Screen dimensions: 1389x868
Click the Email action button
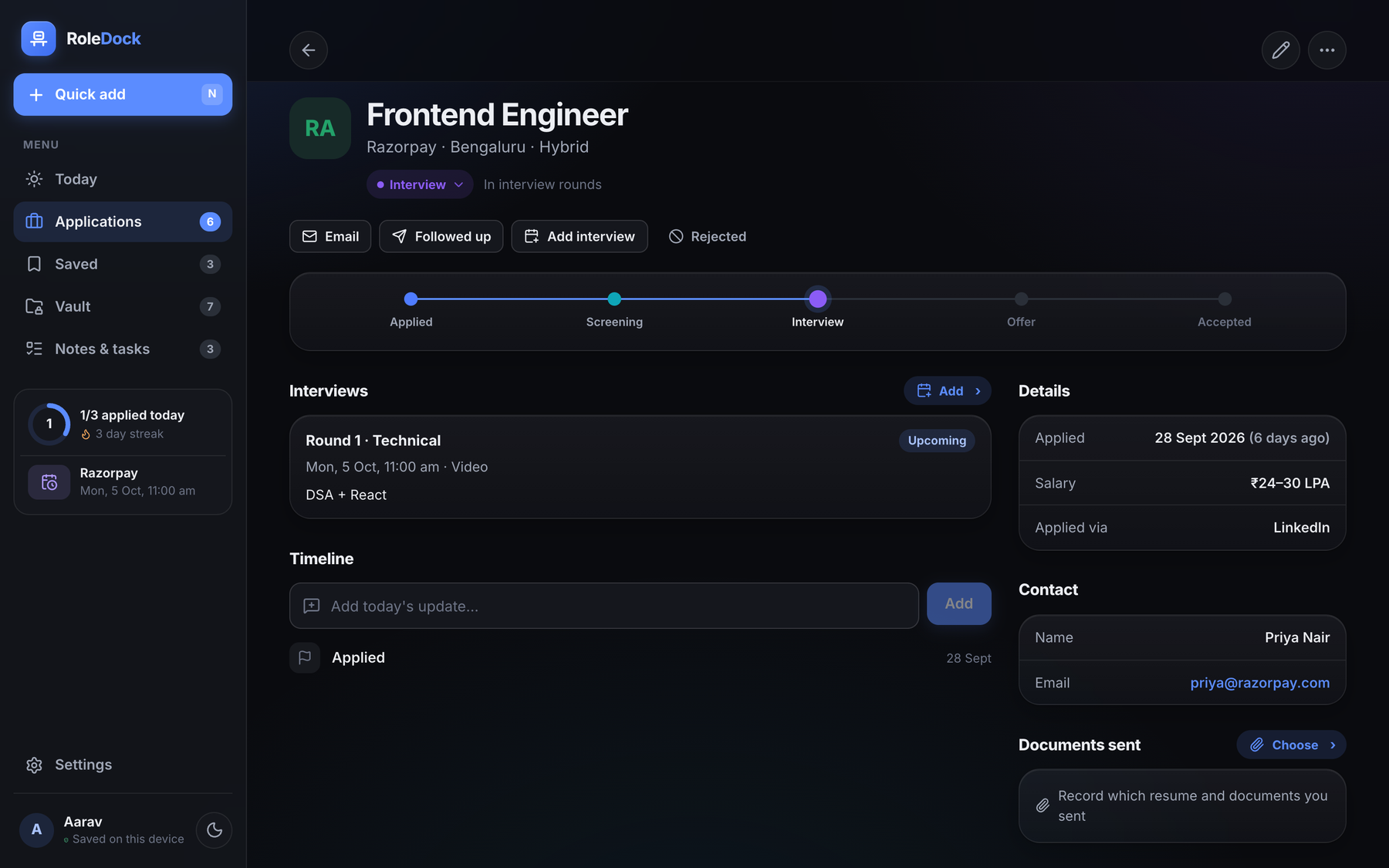[330, 236]
